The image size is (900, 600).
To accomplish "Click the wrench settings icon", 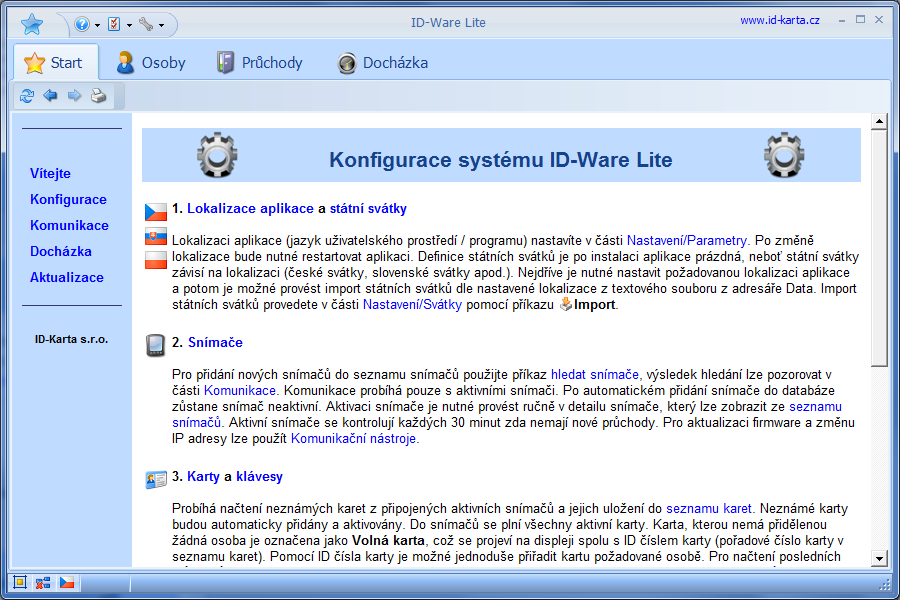I will (x=146, y=24).
